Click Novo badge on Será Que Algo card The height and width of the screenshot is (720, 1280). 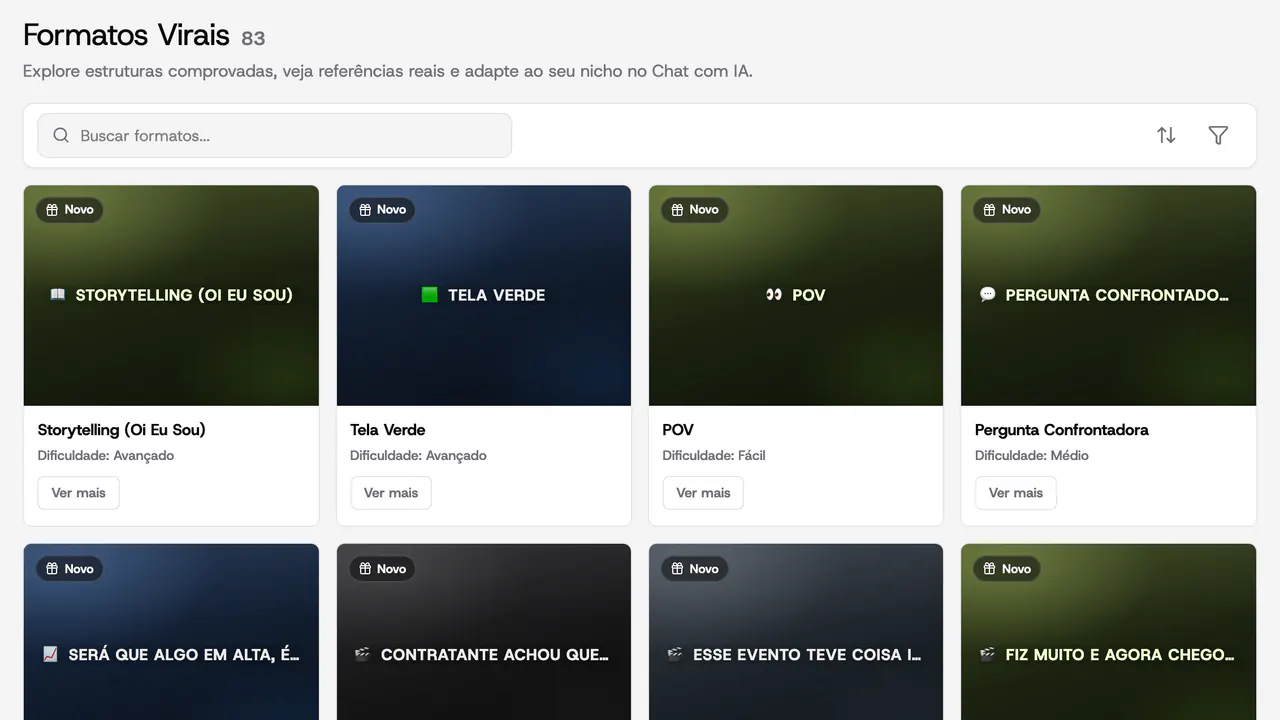[x=70, y=568]
